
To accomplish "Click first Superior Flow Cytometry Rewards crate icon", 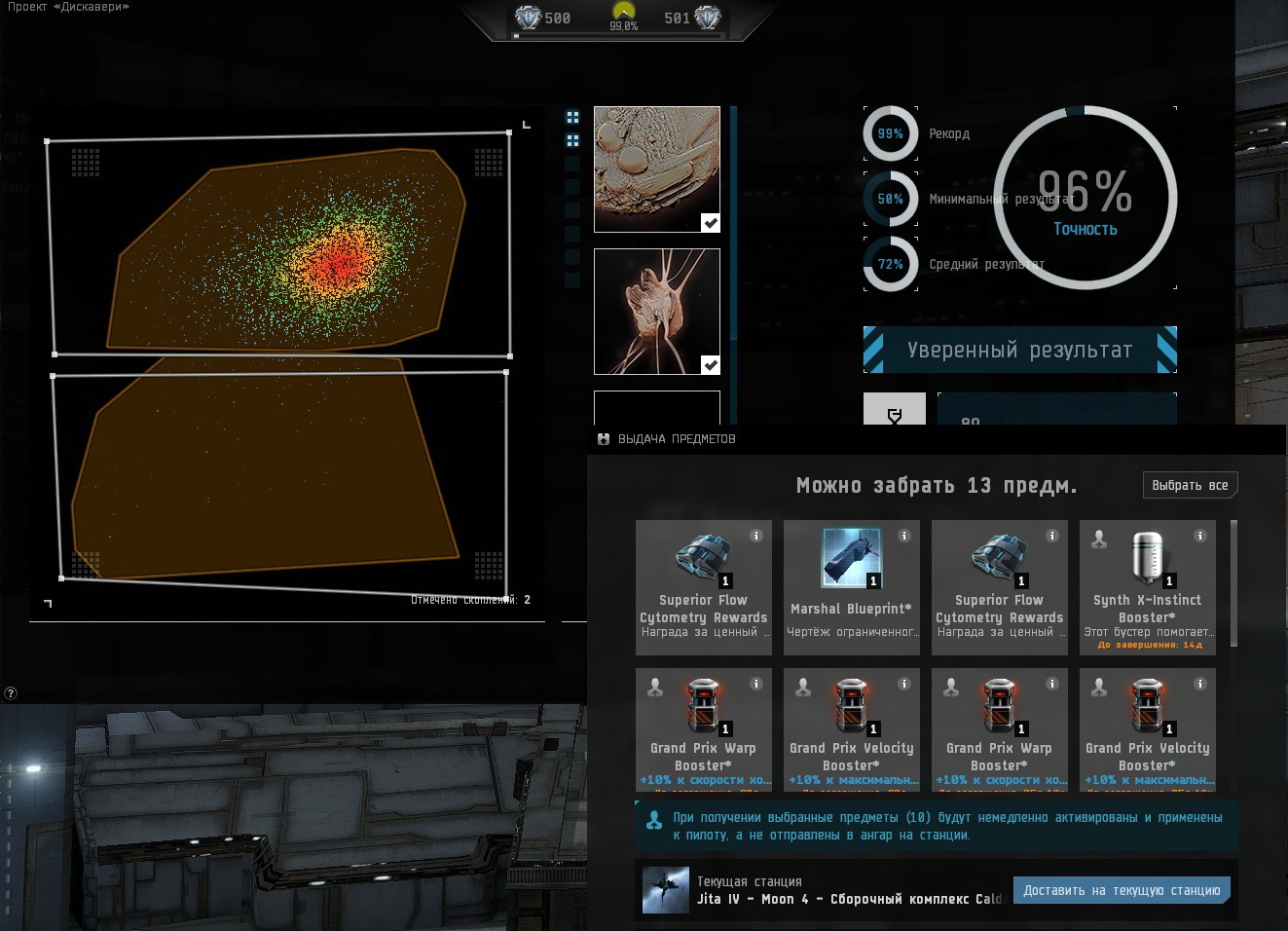I will [x=704, y=558].
